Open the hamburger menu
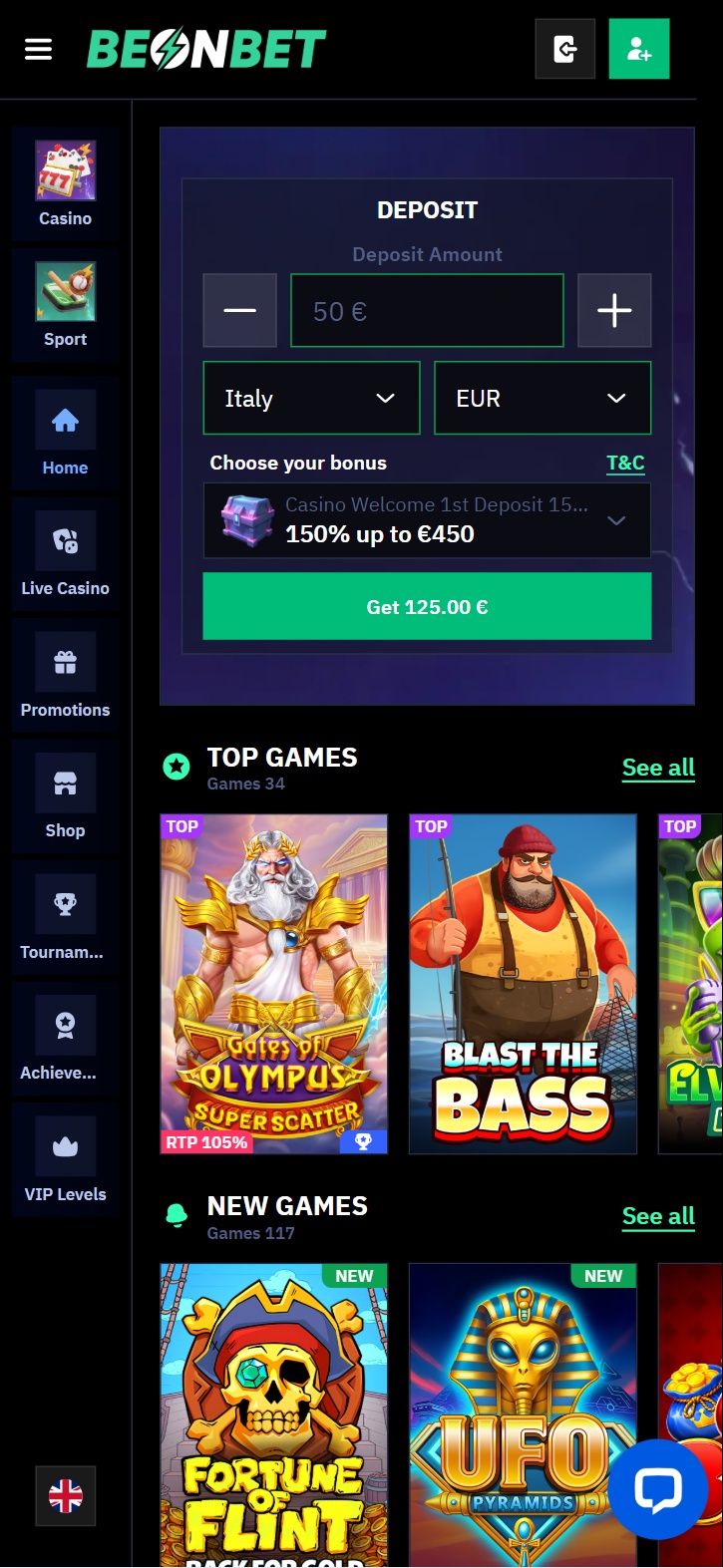723x1568 pixels. pyautogui.click(x=38, y=49)
